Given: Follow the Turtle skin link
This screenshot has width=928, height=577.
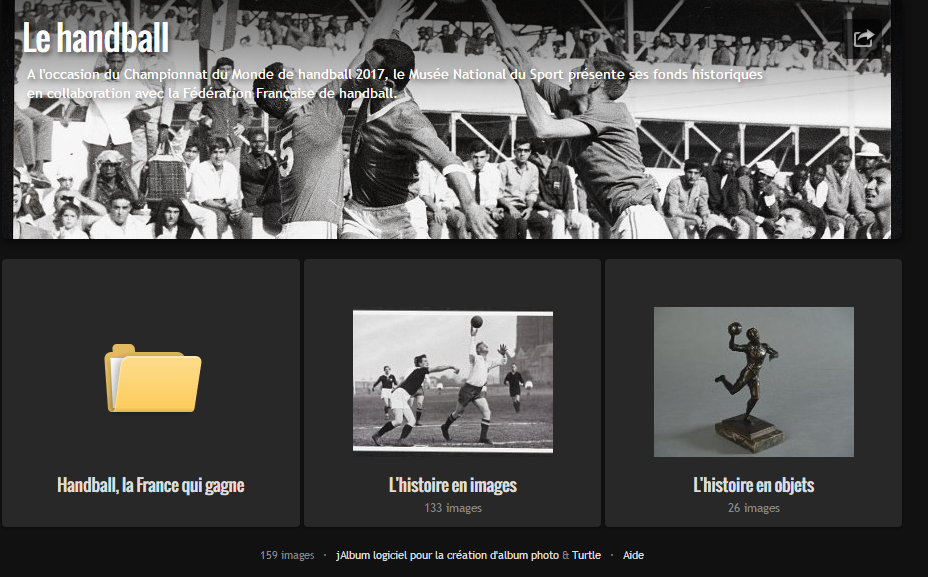Looking at the screenshot, I should pos(586,555).
